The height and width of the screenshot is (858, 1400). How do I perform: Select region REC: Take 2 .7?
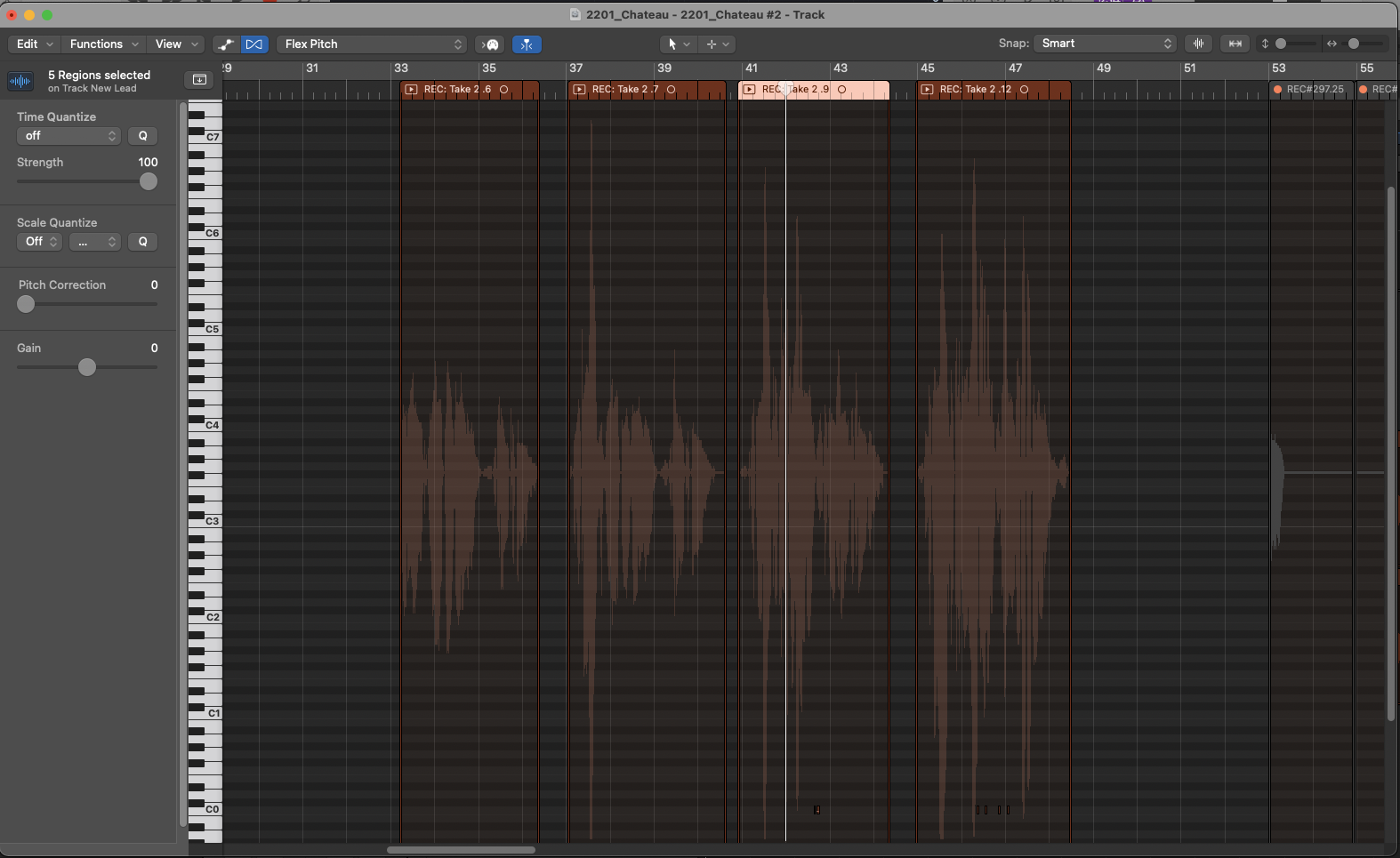[x=647, y=90]
